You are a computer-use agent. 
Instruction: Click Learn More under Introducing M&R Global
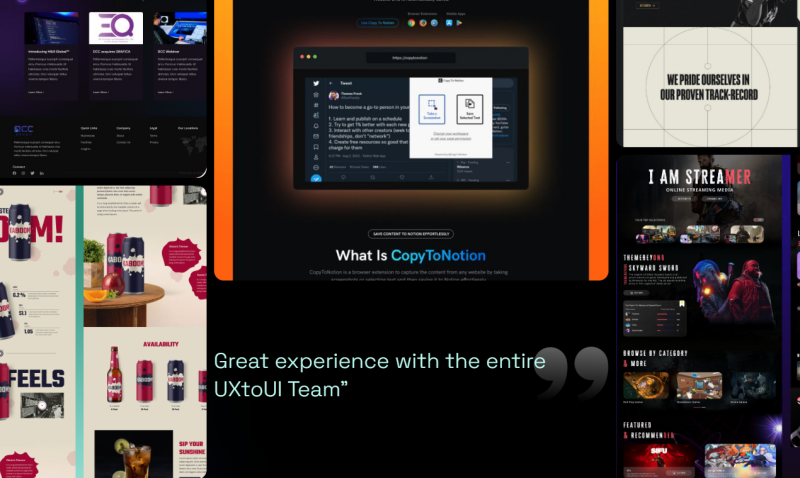click(x=36, y=92)
